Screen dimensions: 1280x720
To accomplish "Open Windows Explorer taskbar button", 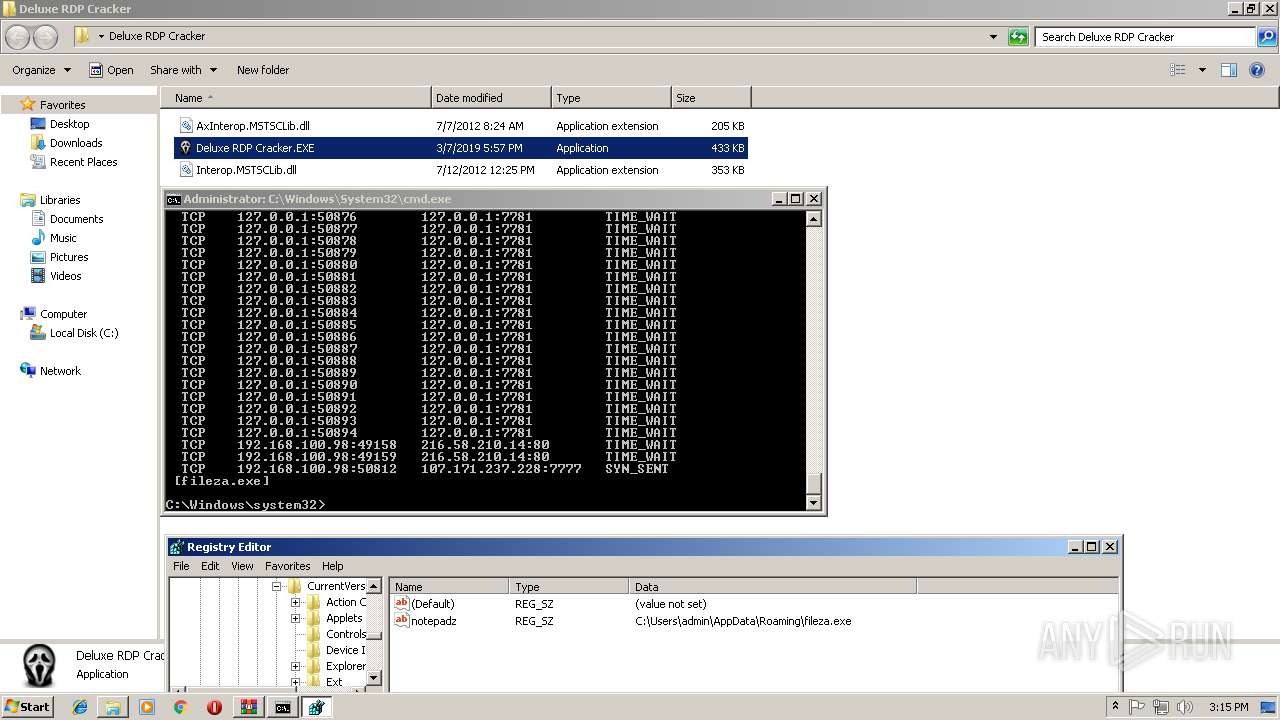I will [x=113, y=707].
